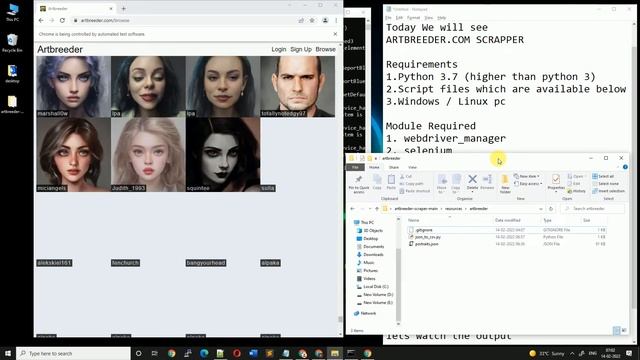Reload the Chrome page
640x360 pixels.
coord(62,20)
